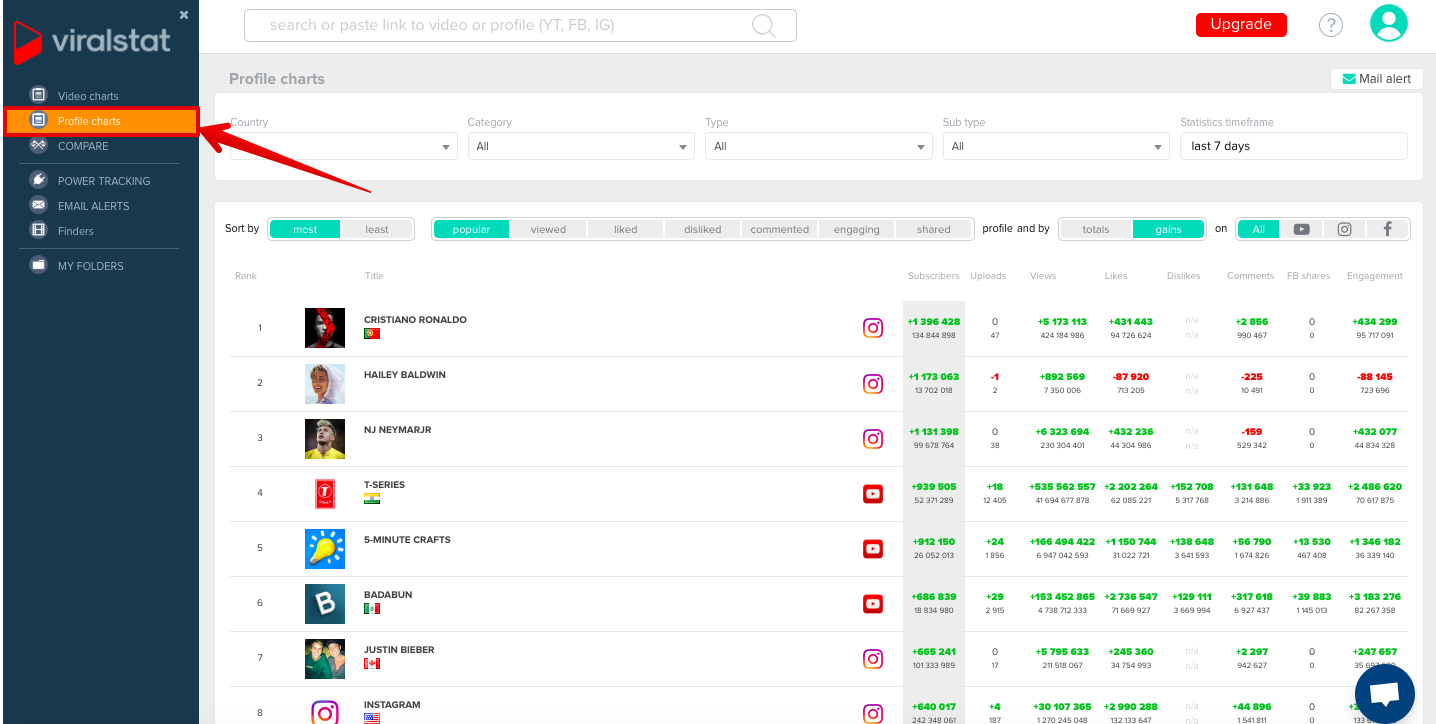The height and width of the screenshot is (724, 1436).
Task: Click the viralstat logo
Action: click(92, 42)
